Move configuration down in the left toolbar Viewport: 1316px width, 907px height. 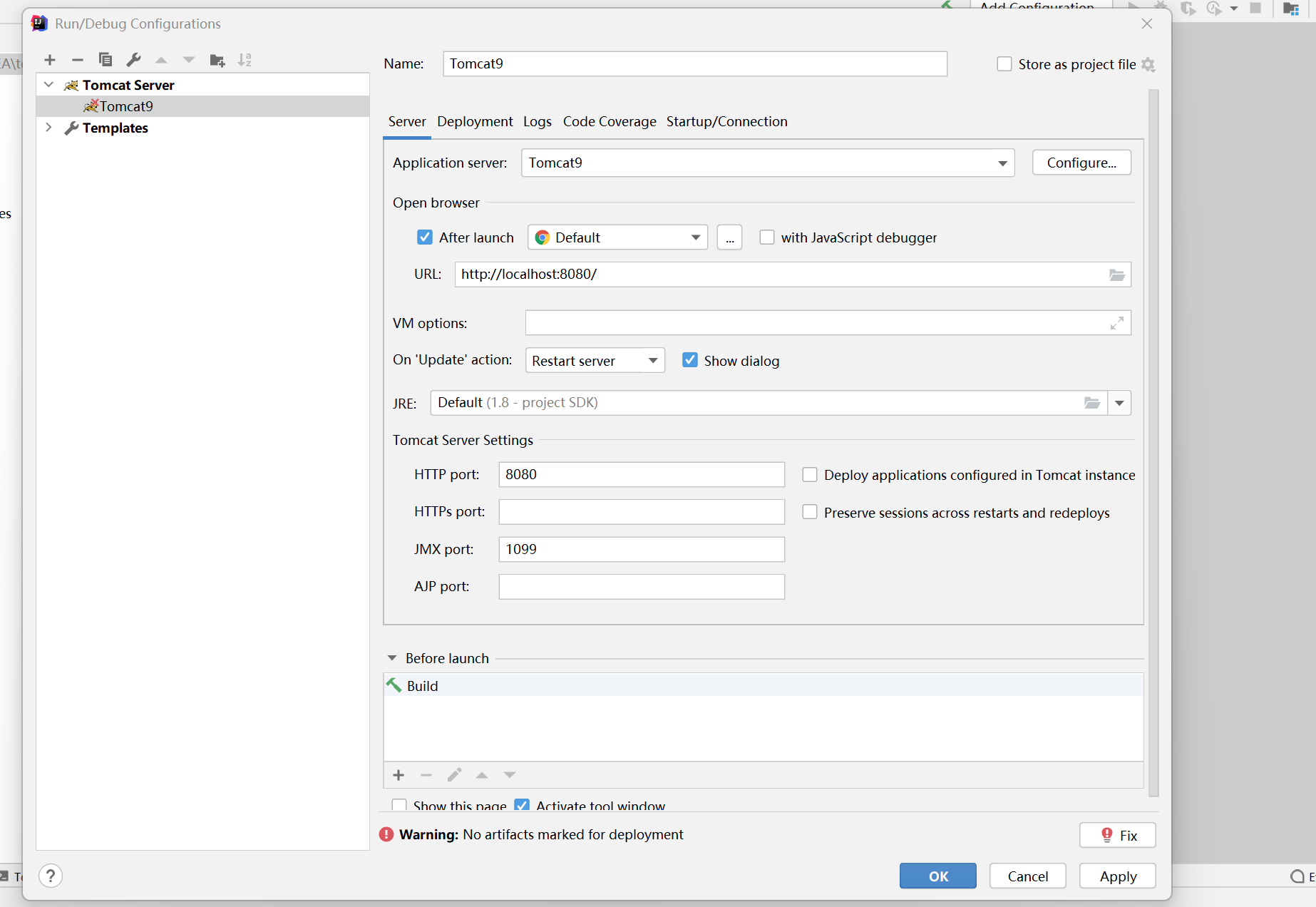(x=189, y=60)
